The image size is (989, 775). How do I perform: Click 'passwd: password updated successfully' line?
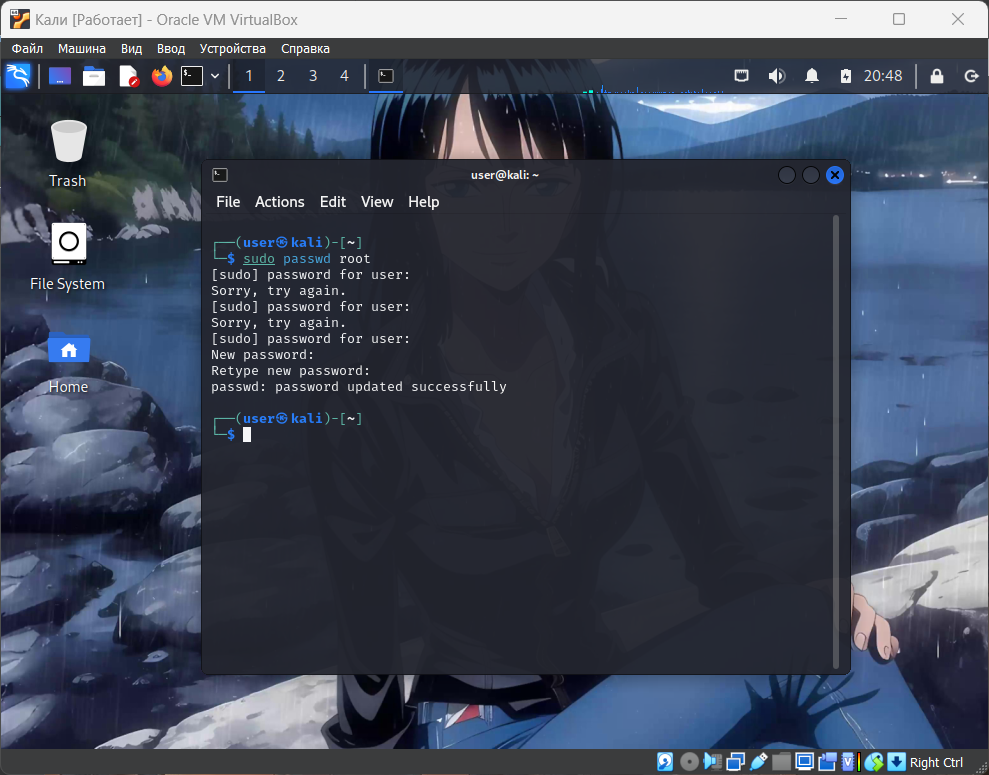click(359, 387)
